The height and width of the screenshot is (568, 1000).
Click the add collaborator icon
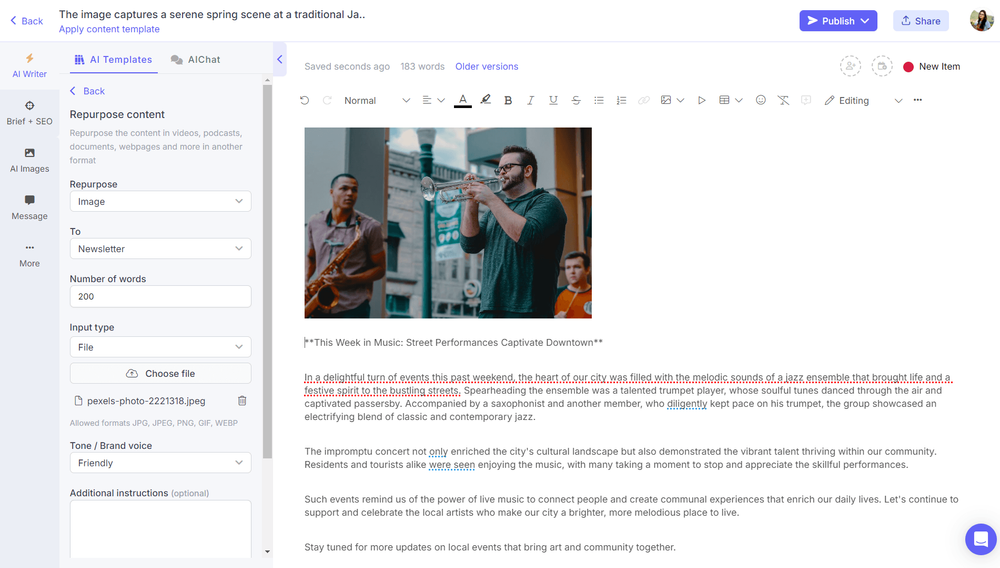pyautogui.click(x=850, y=66)
